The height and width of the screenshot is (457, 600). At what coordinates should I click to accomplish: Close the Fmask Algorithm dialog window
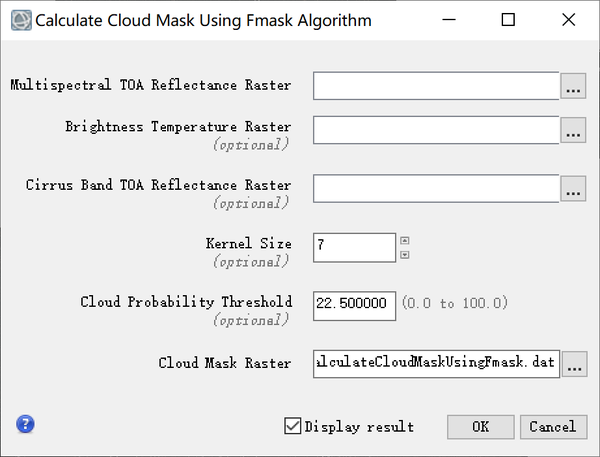click(566, 20)
